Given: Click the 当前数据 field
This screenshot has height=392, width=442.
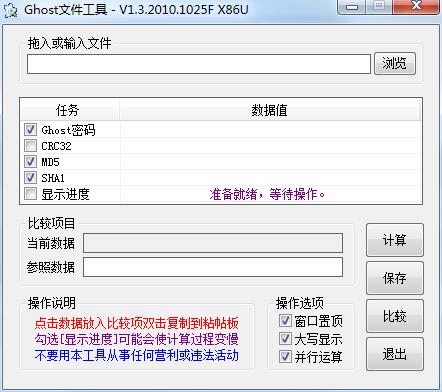Looking at the screenshot, I should (x=213, y=243).
